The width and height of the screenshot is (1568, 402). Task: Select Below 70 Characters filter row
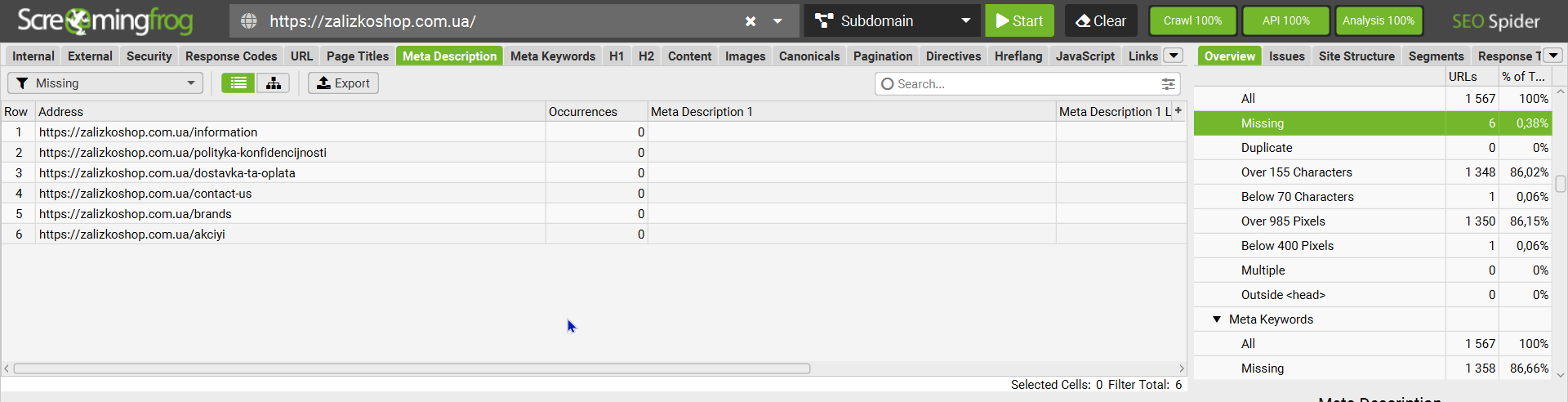tap(1372, 197)
